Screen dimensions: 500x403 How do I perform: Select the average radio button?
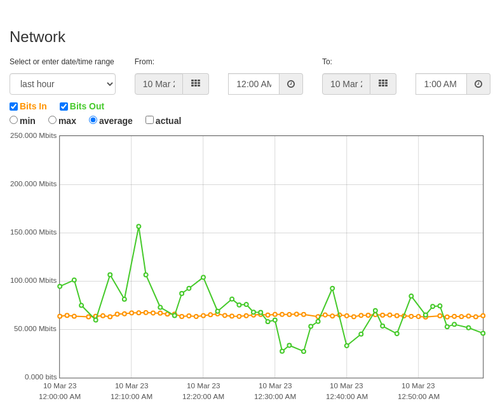(x=93, y=120)
